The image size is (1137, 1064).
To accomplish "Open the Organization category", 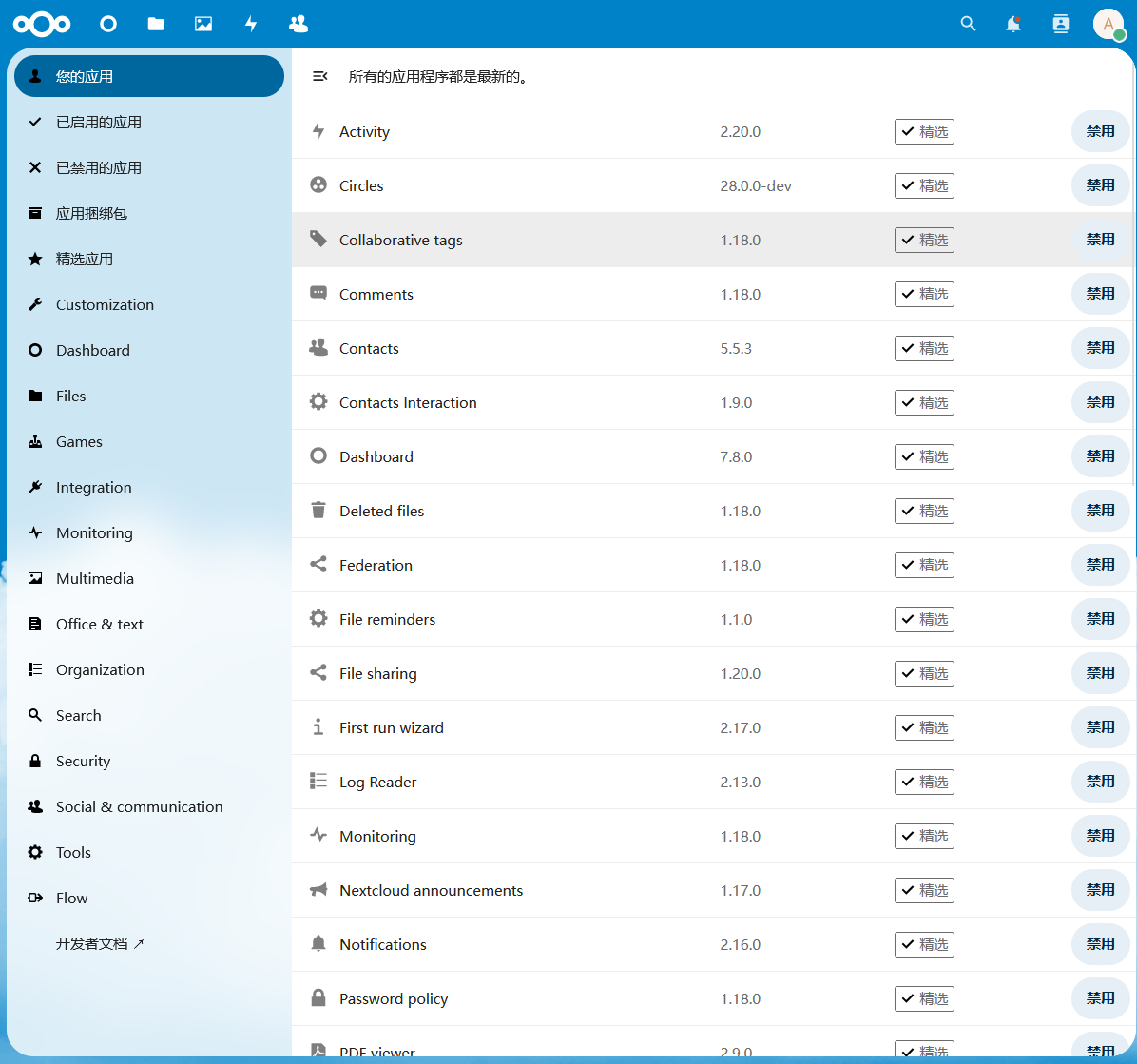I will click(148, 670).
